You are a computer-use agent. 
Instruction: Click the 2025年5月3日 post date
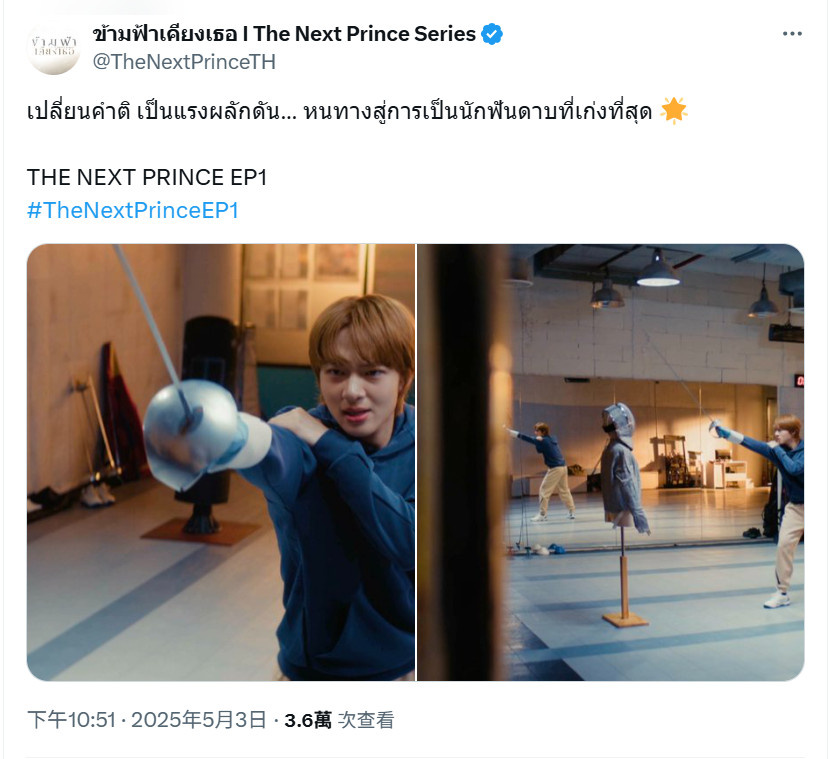[x=198, y=720]
